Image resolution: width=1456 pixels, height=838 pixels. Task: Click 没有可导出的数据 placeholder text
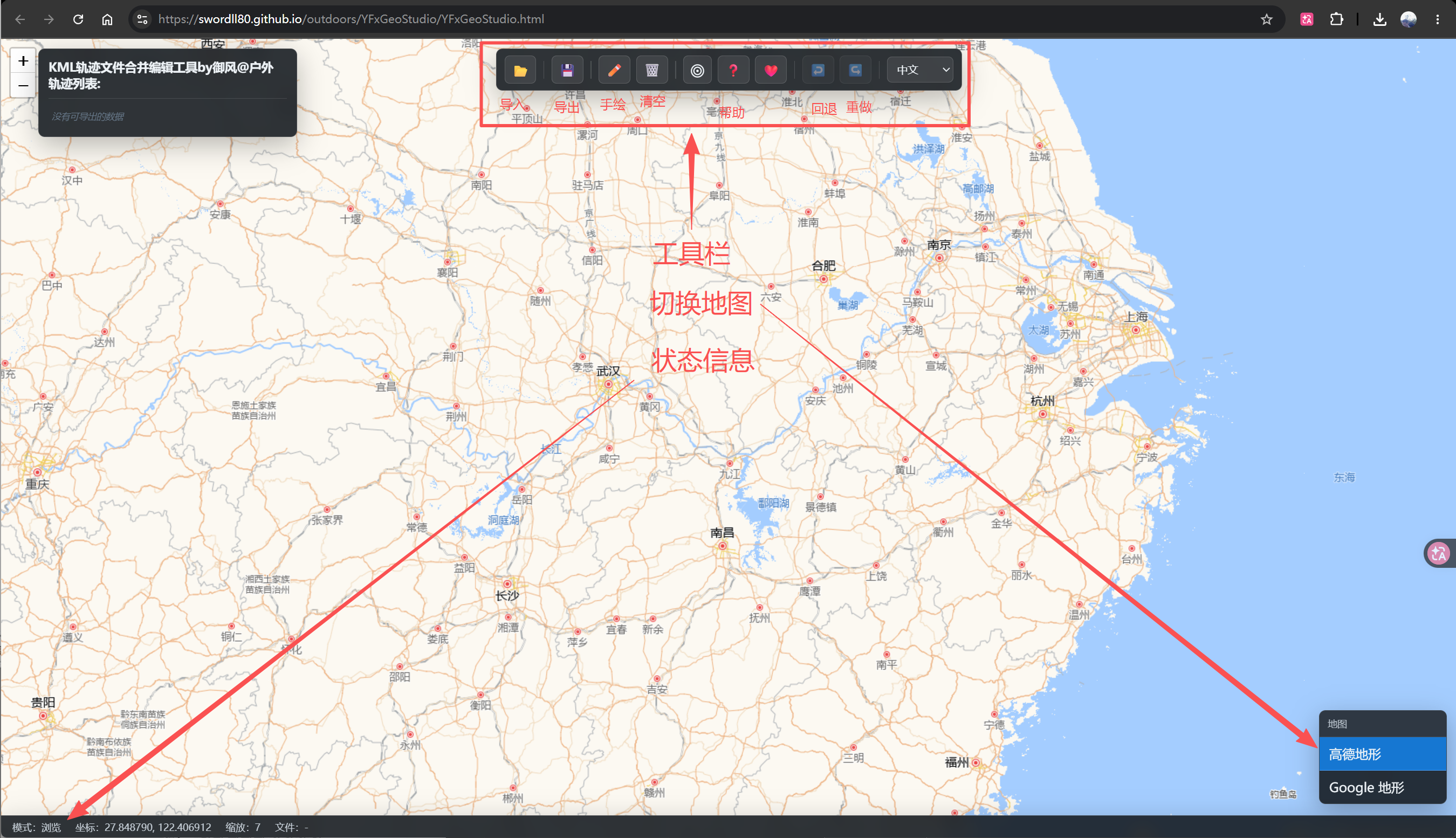(x=87, y=117)
